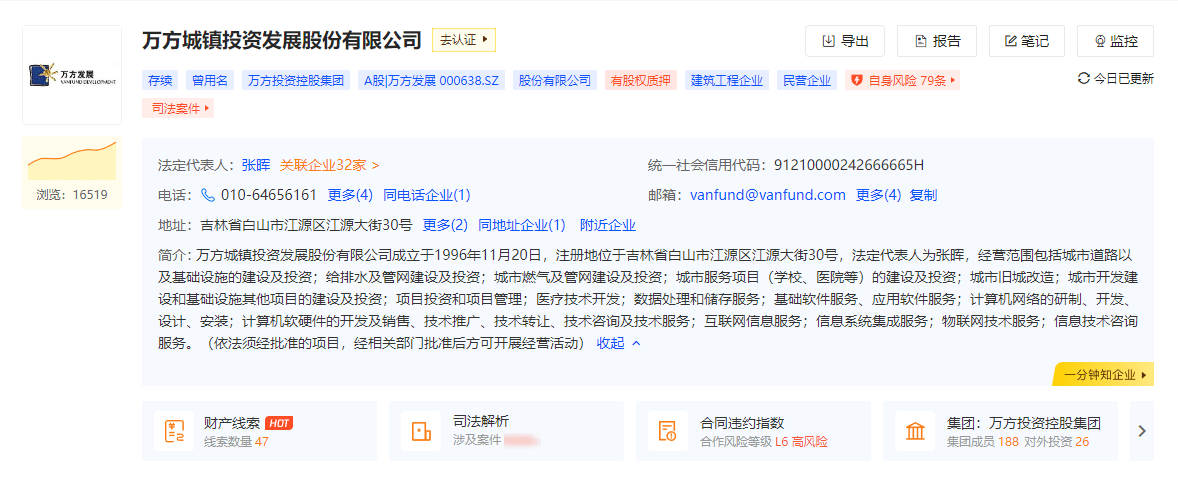
Task: Expand the 司法案件 tag
Action: coord(180,108)
